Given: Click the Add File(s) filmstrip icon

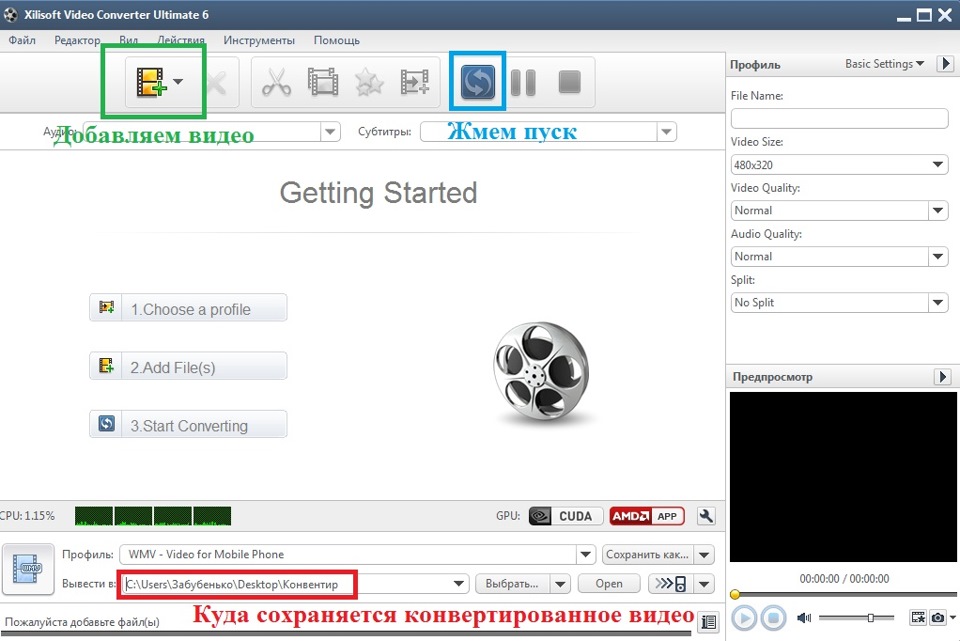Looking at the screenshot, I should pyautogui.click(x=151, y=82).
